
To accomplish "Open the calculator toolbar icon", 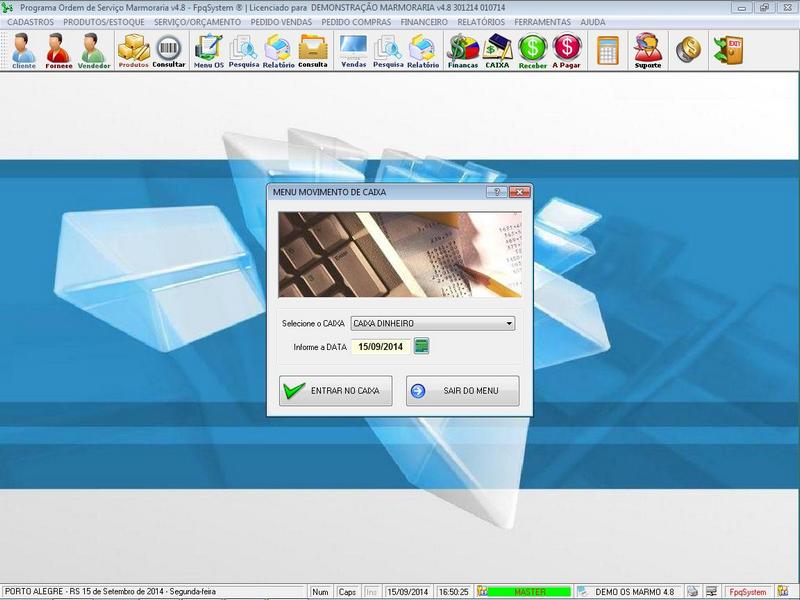I will tap(607, 49).
